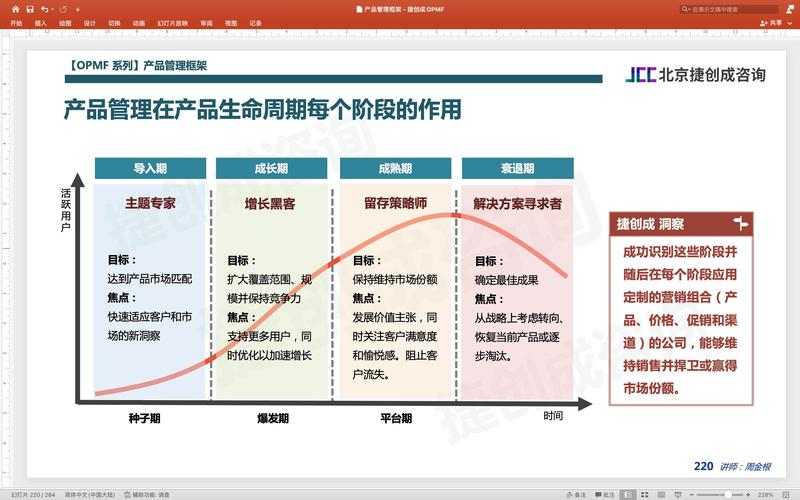Image resolution: width=800 pixels, height=500 pixels.
Task: Click the 讲师：周金根 footer text
Action: (x=745, y=466)
